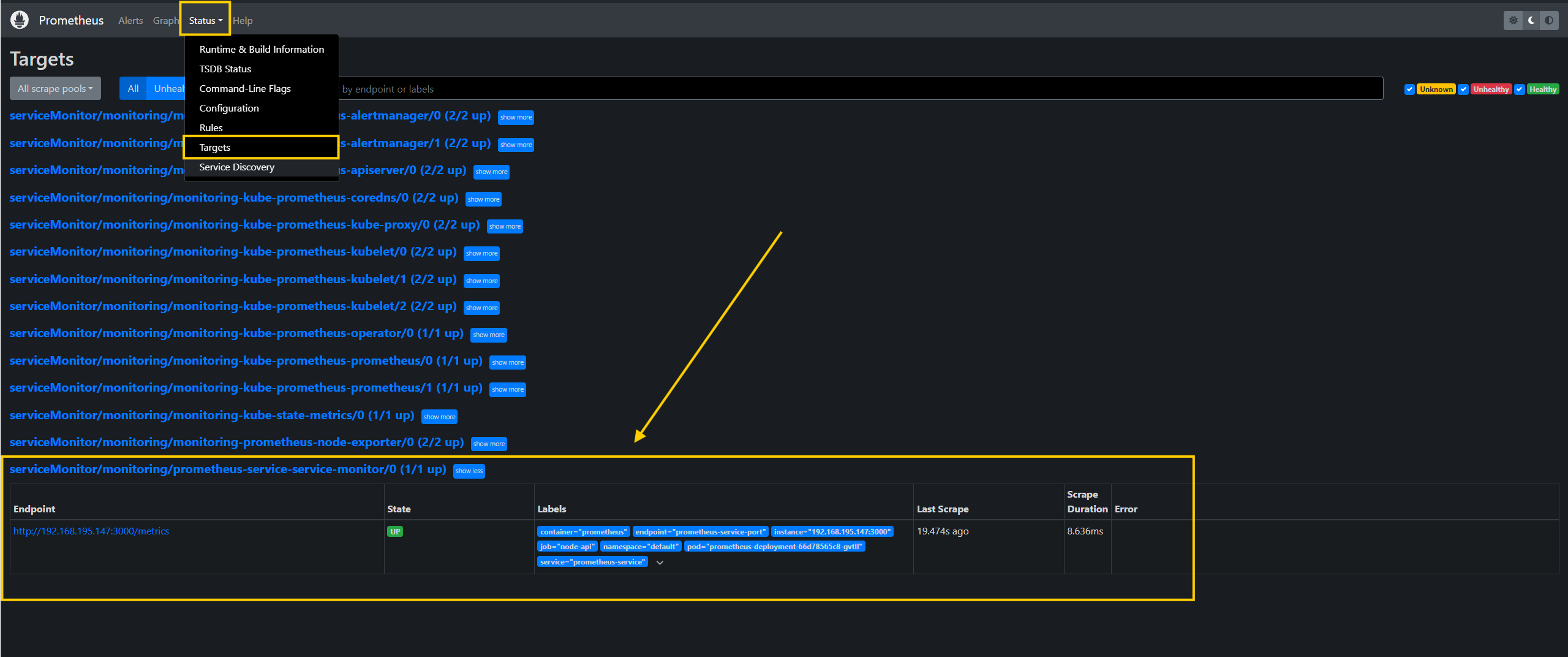Click the namespace="default" label badge
The height and width of the screenshot is (657, 1568).
641,546
